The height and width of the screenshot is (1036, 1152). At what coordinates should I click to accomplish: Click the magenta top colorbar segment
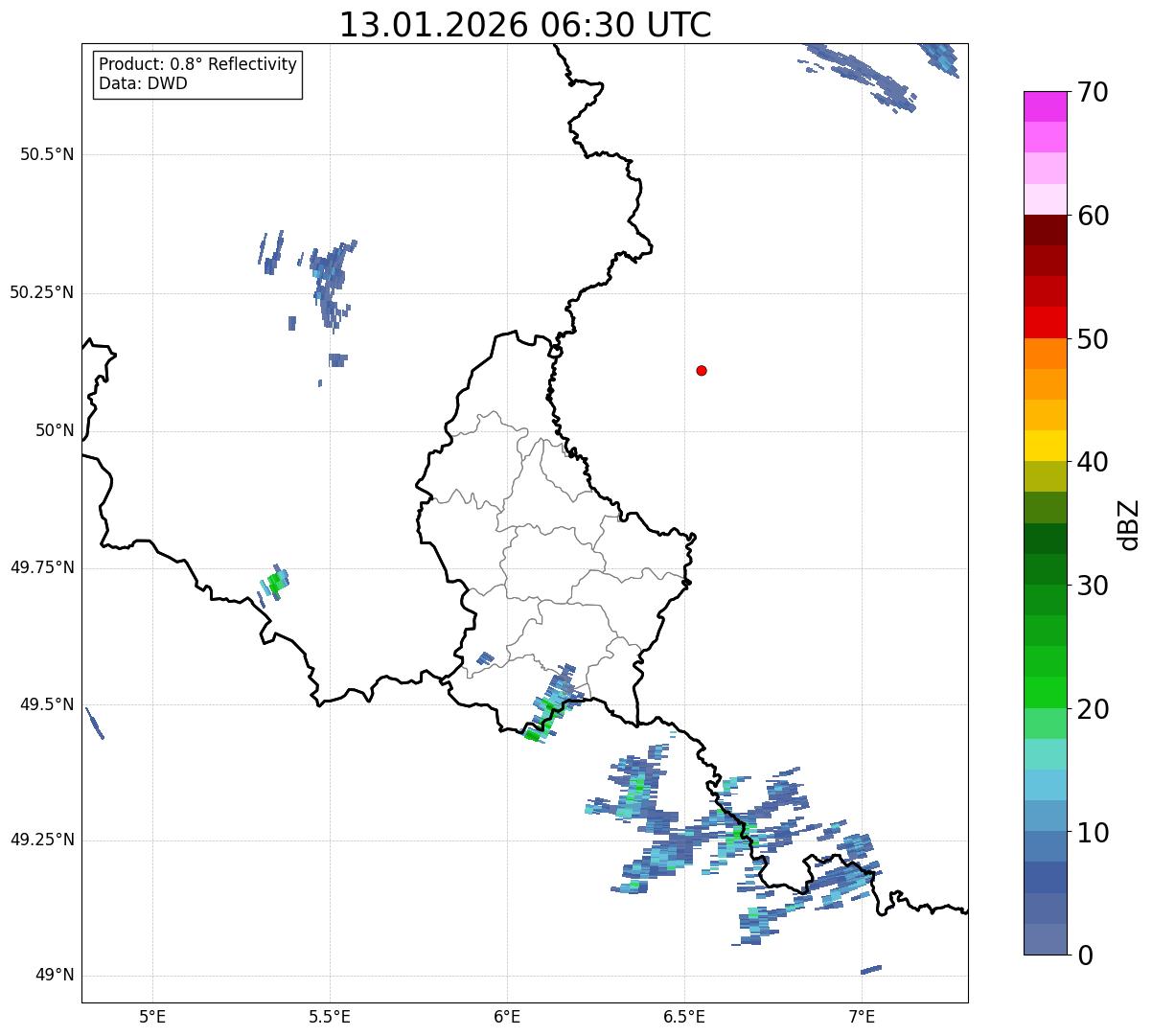[1045, 106]
